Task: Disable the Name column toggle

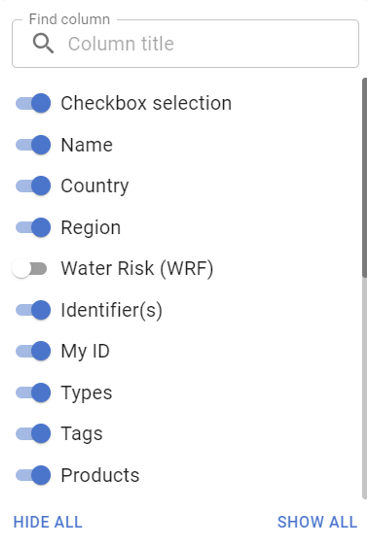Action: [x=33, y=144]
